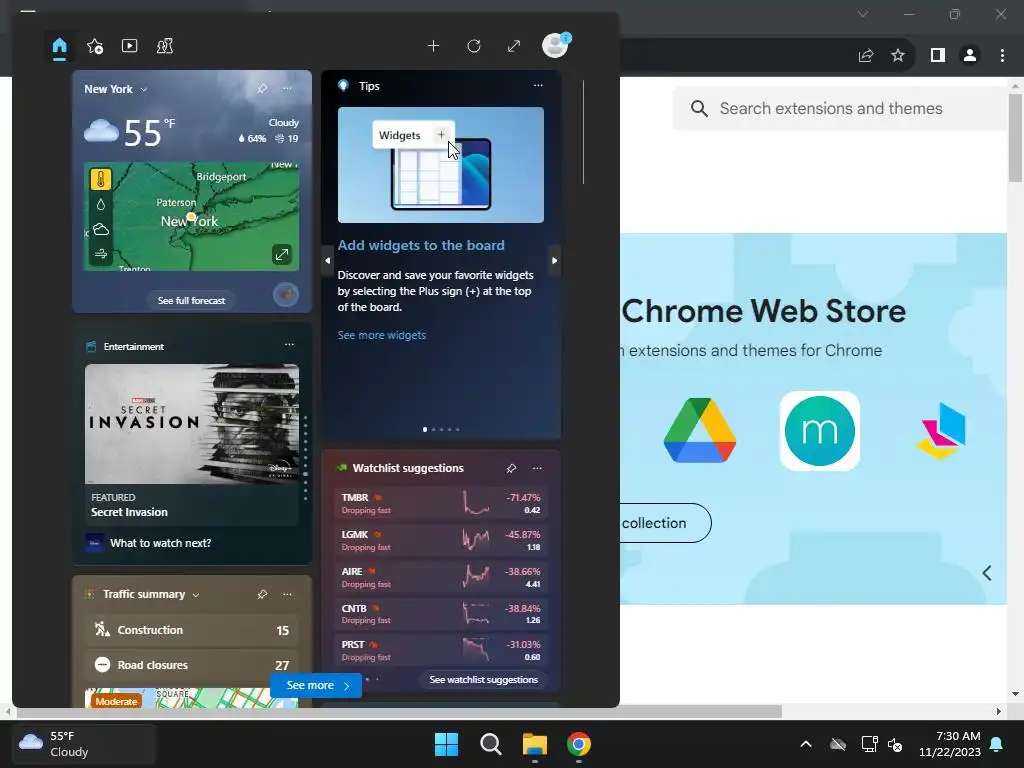This screenshot has height=768, width=1024.
Task: Go to previous tip
Action: coord(327,261)
